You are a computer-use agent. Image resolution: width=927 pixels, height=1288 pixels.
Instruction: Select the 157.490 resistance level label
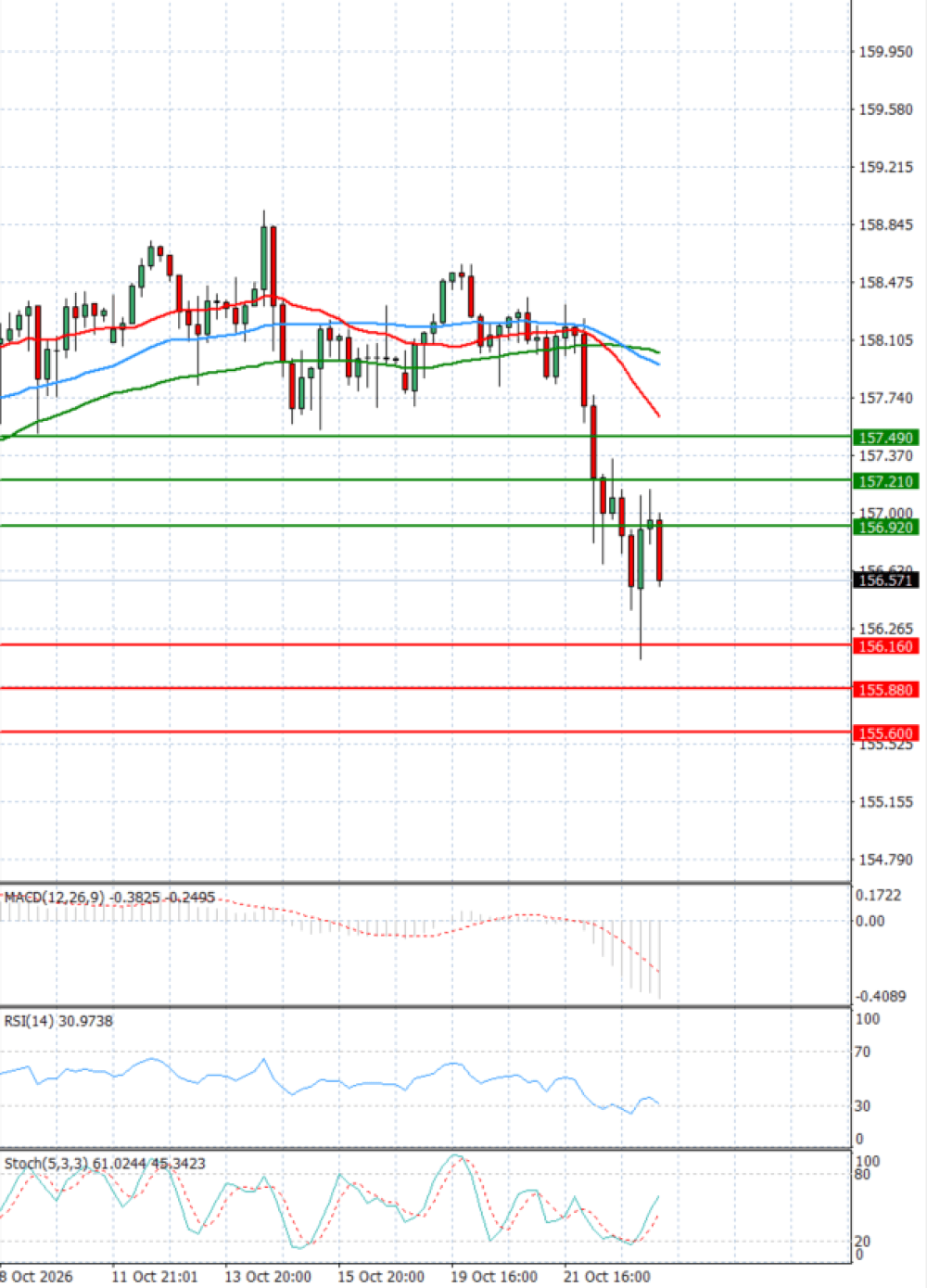pos(885,438)
